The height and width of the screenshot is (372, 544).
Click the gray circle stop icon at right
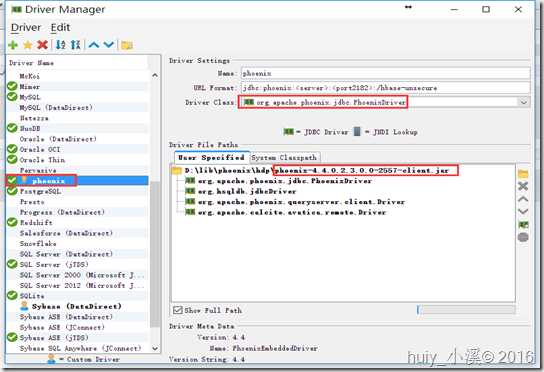pos(523,237)
